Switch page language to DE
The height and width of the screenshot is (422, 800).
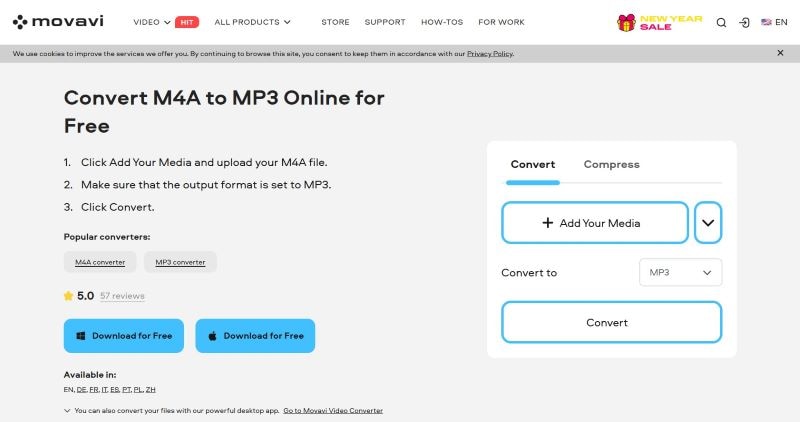82,389
